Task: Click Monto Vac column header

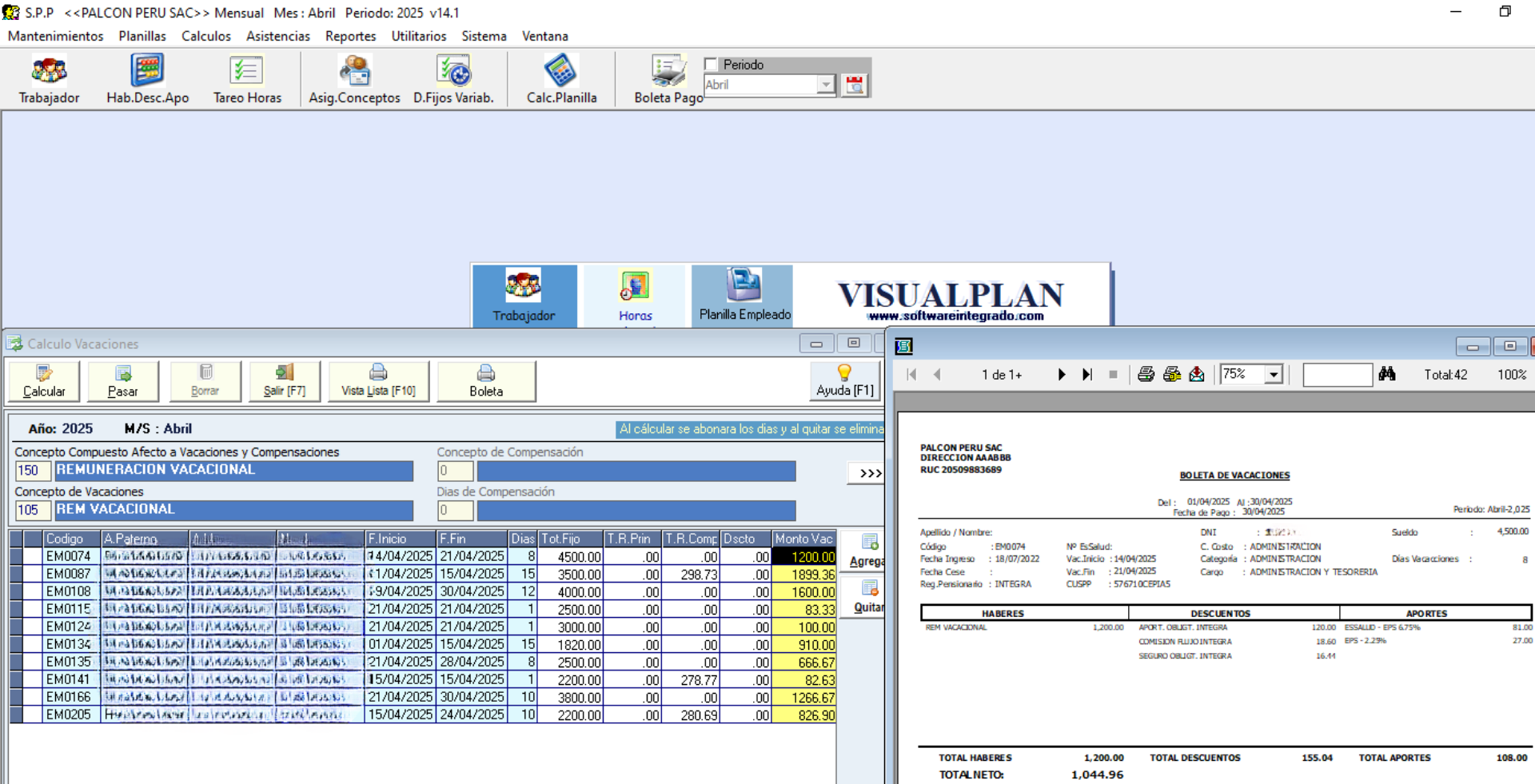Action: (803, 539)
